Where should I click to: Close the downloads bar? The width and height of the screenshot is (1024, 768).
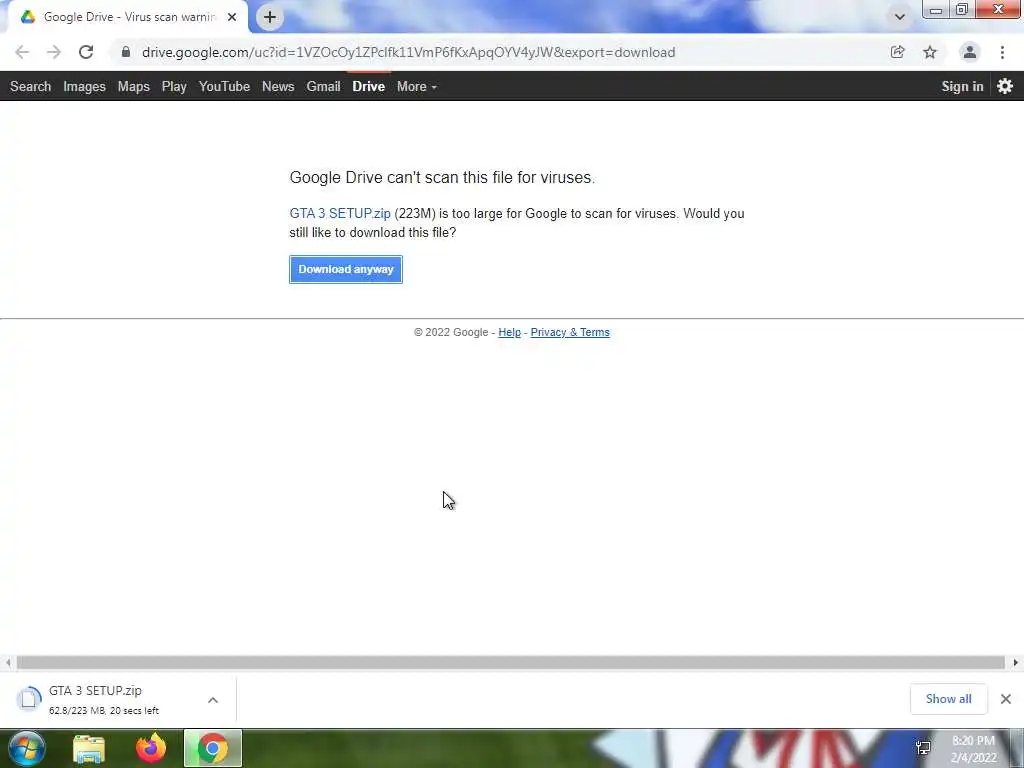pos(1006,699)
